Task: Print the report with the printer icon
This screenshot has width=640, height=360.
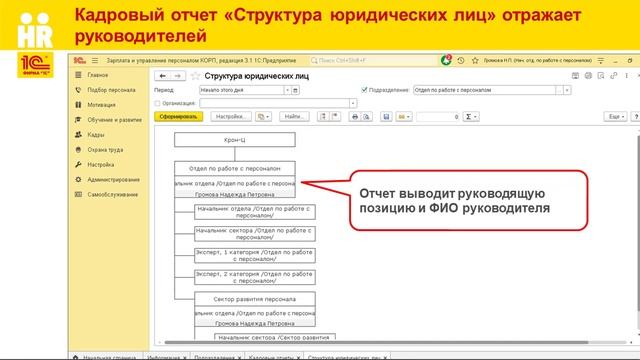Action: click(x=355, y=117)
